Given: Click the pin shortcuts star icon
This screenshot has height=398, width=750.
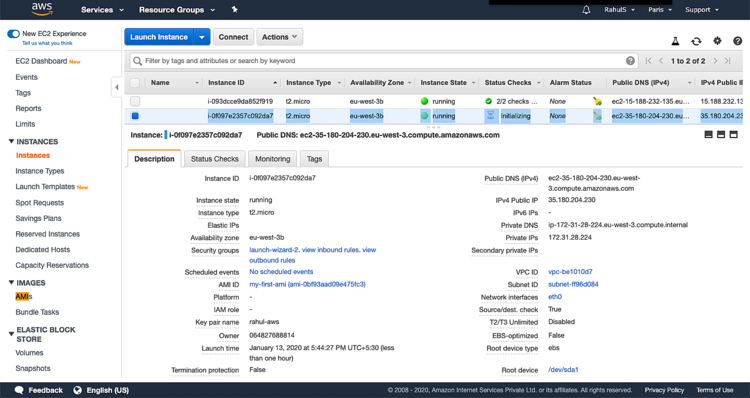Looking at the screenshot, I should [x=234, y=9].
